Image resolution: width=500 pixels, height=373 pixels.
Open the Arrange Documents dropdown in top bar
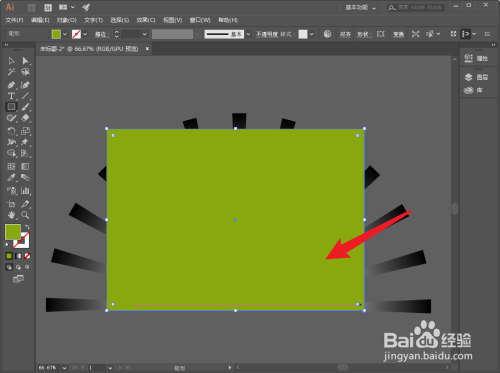click(x=67, y=7)
